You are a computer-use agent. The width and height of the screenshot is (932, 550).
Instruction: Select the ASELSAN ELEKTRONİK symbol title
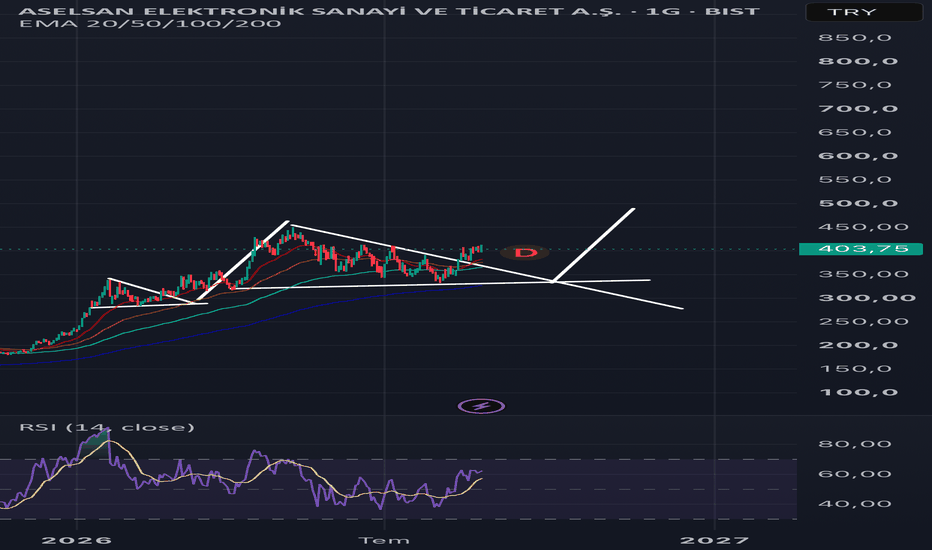[389, 11]
